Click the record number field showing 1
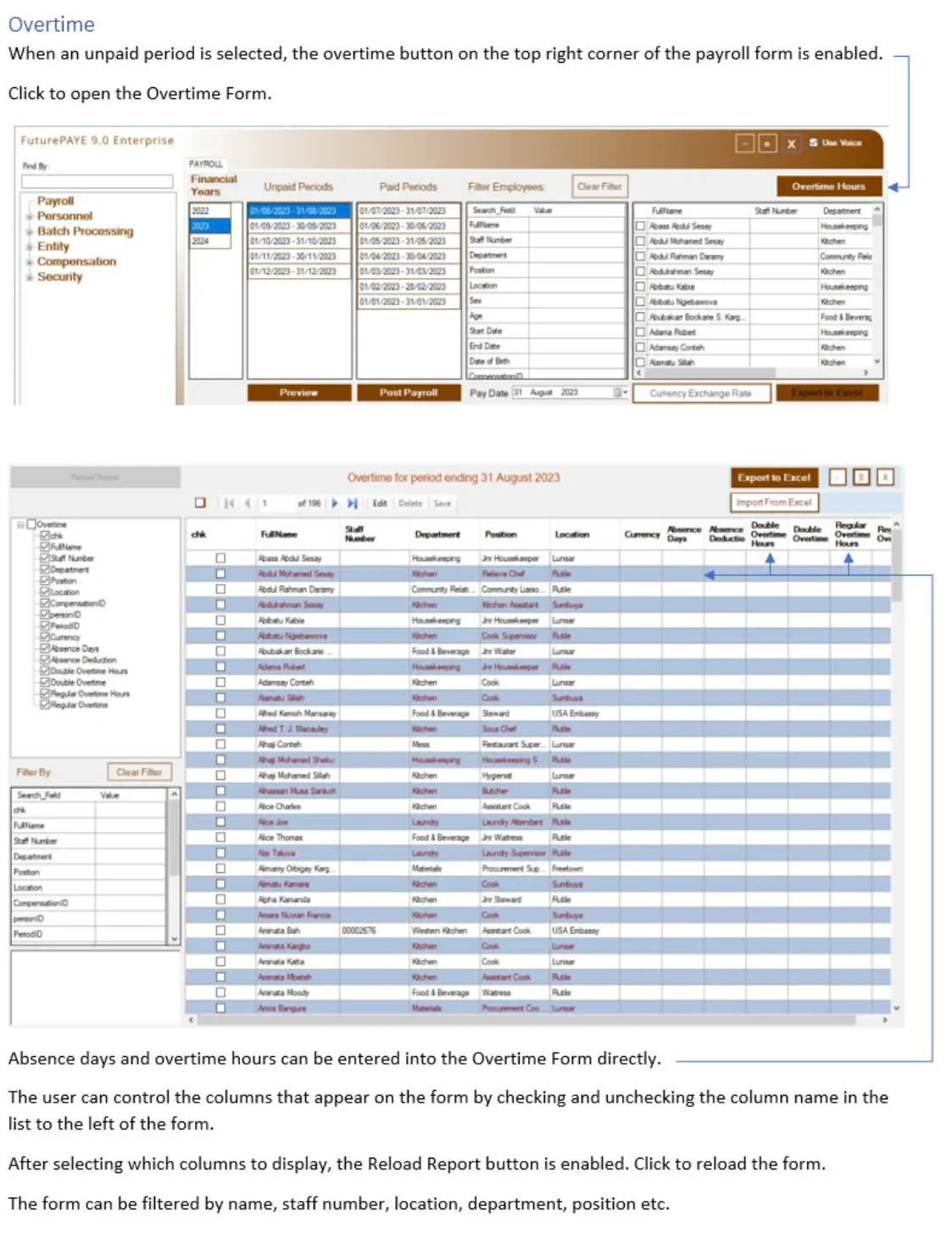The width and height of the screenshot is (952, 1234). coord(276,503)
